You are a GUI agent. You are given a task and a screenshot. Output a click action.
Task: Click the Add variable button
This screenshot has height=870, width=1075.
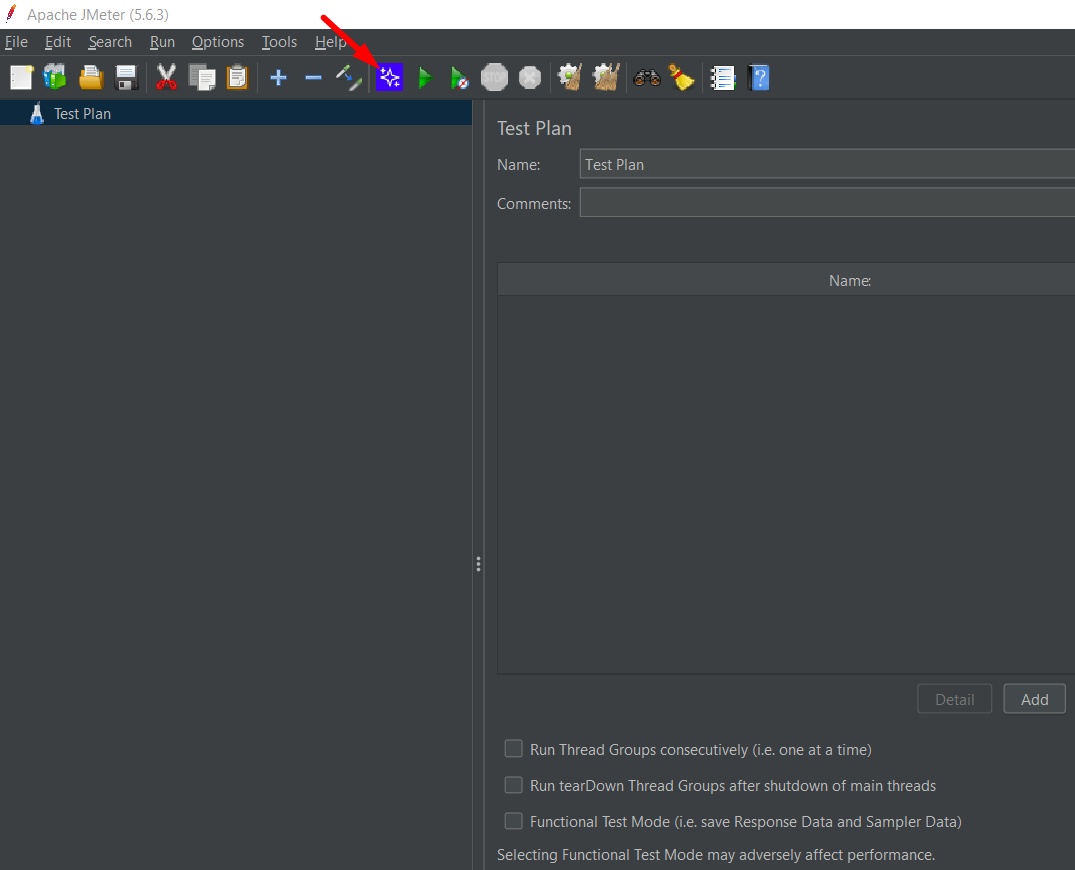1035,699
